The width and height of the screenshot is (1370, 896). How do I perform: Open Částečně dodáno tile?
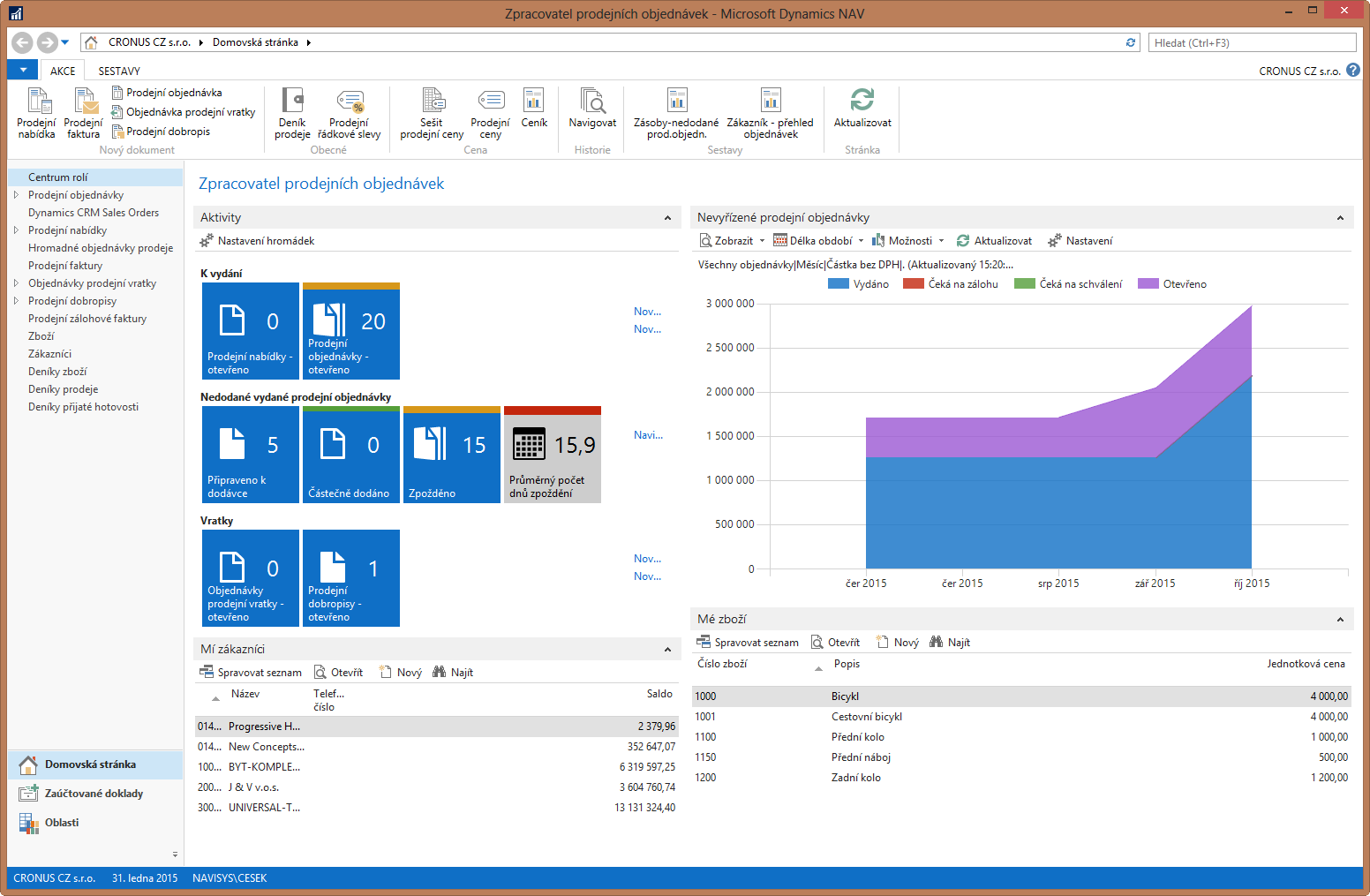(x=351, y=455)
